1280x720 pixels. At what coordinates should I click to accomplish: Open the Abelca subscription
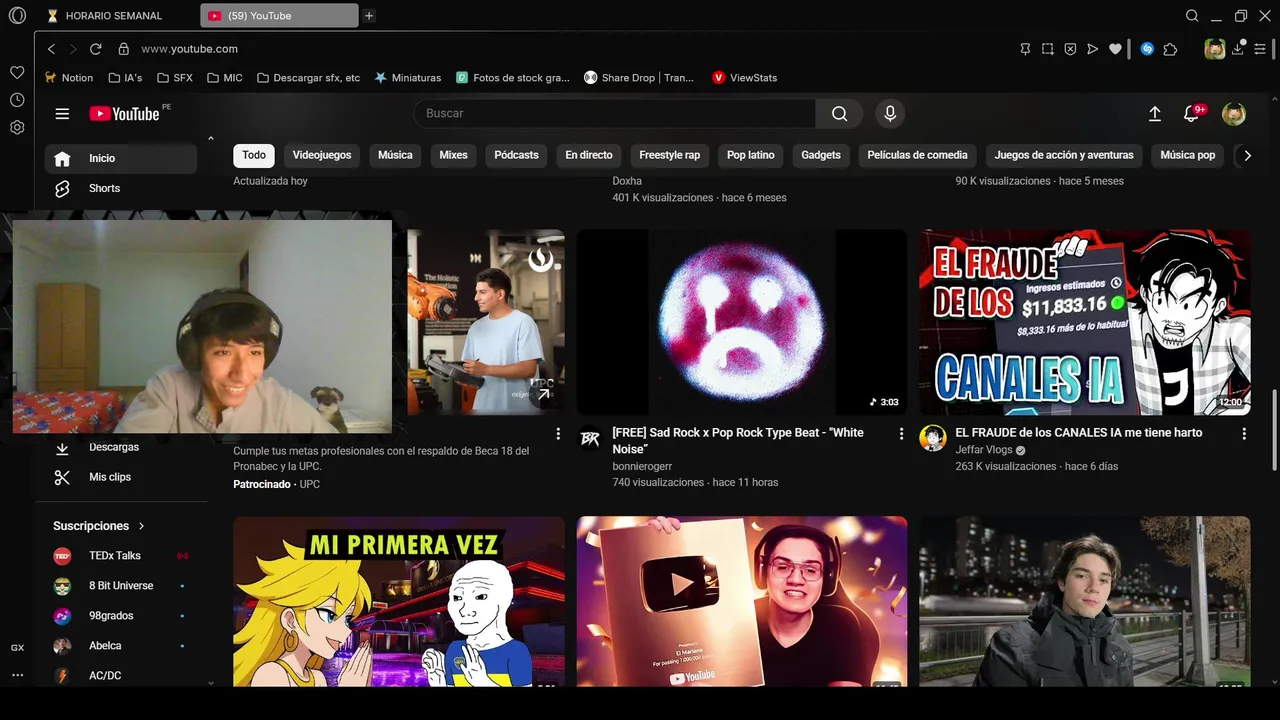click(x=121, y=646)
